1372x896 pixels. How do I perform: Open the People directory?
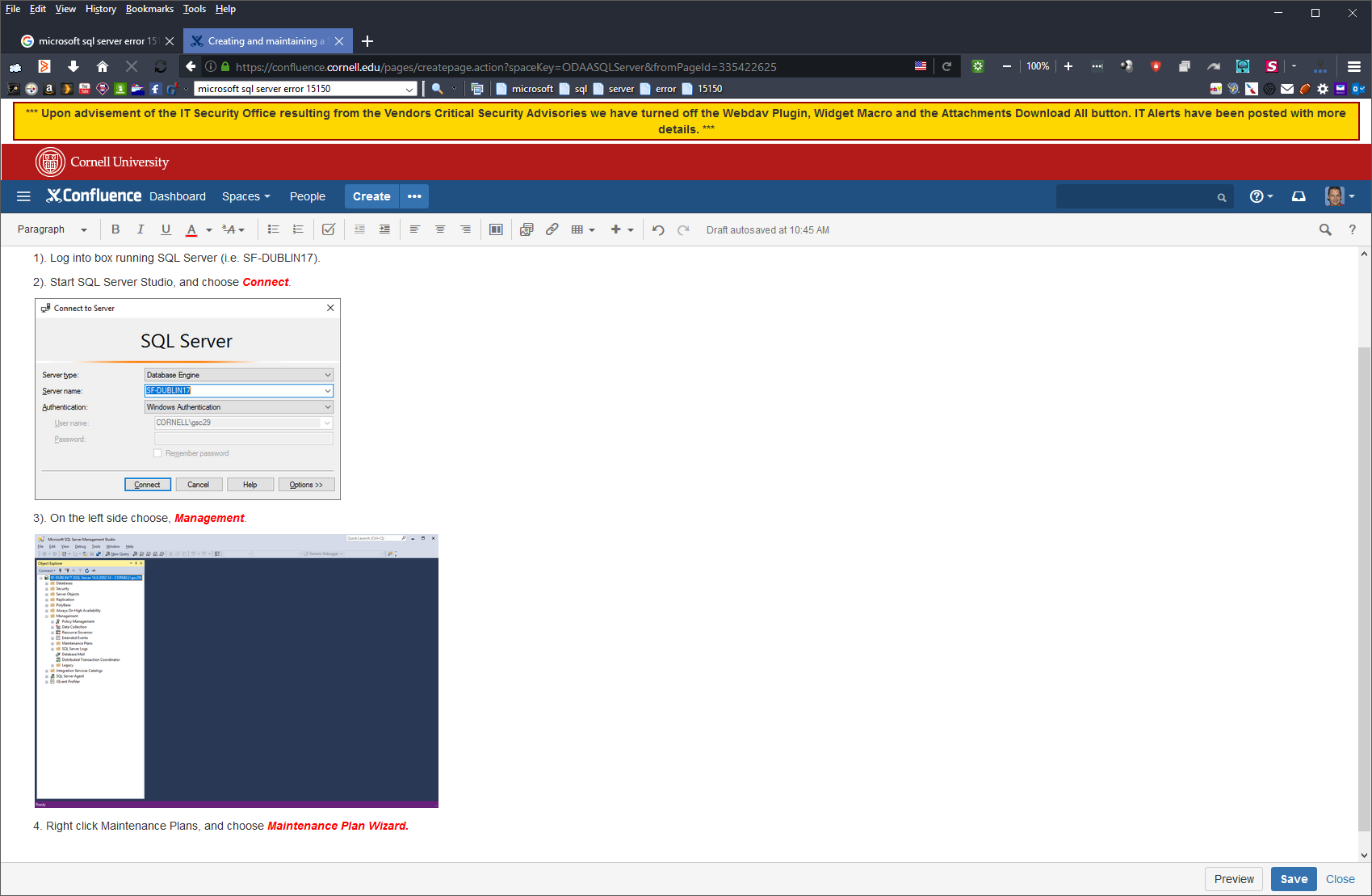308,196
